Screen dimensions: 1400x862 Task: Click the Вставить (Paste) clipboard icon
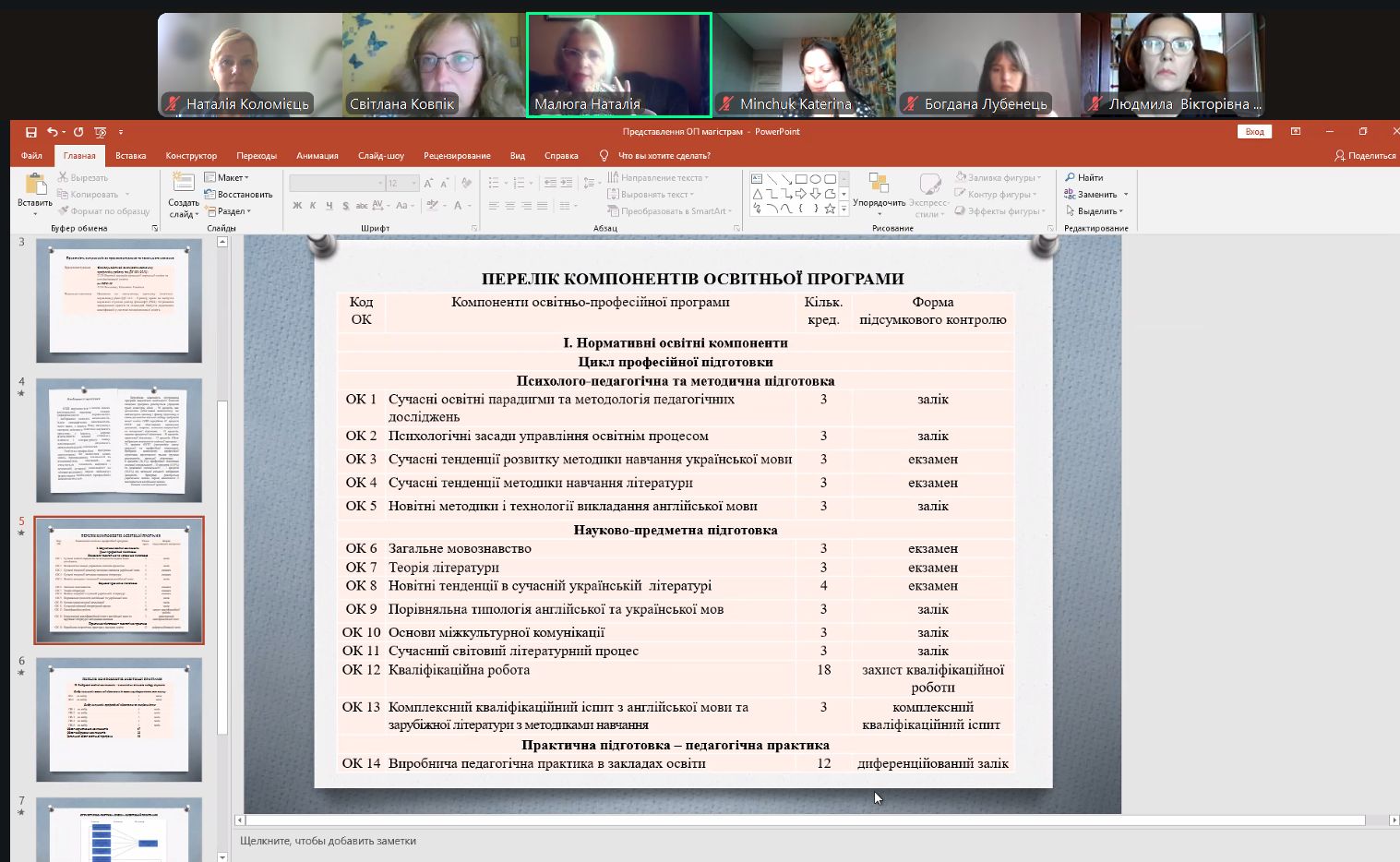(x=35, y=189)
